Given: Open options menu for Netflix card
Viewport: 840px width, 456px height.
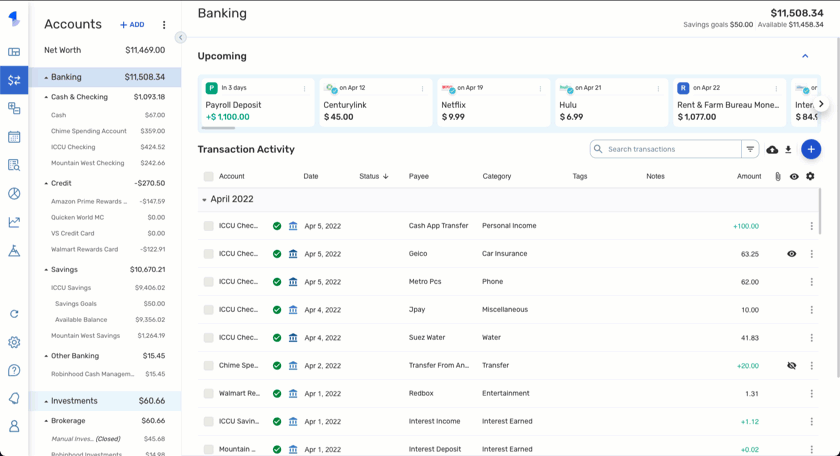Looking at the screenshot, I should [x=541, y=88].
